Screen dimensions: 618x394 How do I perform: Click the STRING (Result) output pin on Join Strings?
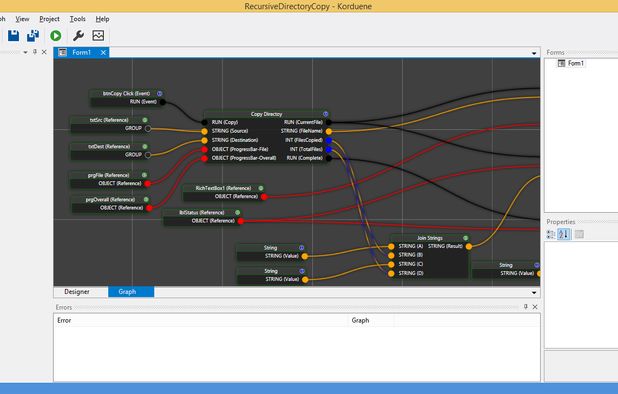pyautogui.click(x=469, y=247)
